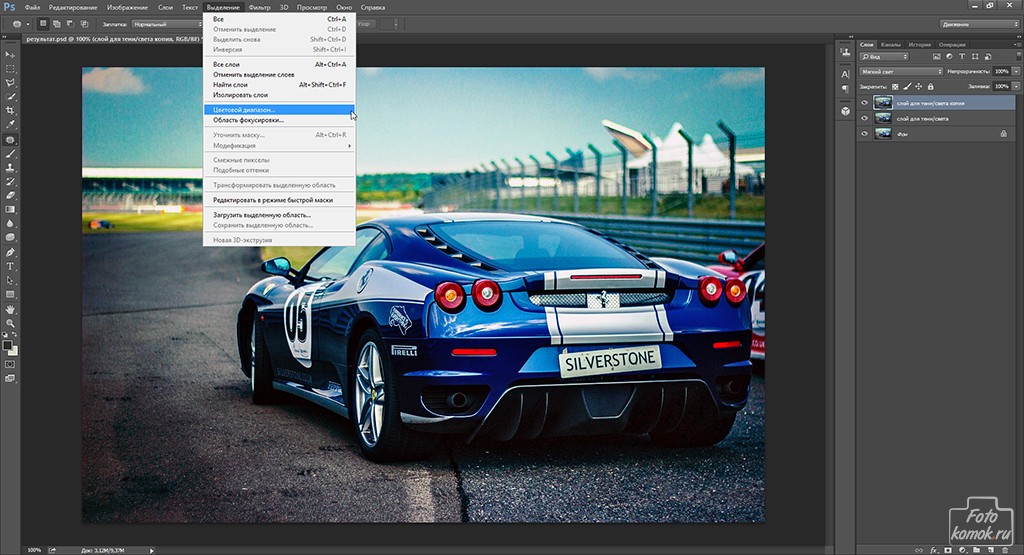The height and width of the screenshot is (555, 1024).
Task: Open the Изображение menu
Action: point(127,7)
